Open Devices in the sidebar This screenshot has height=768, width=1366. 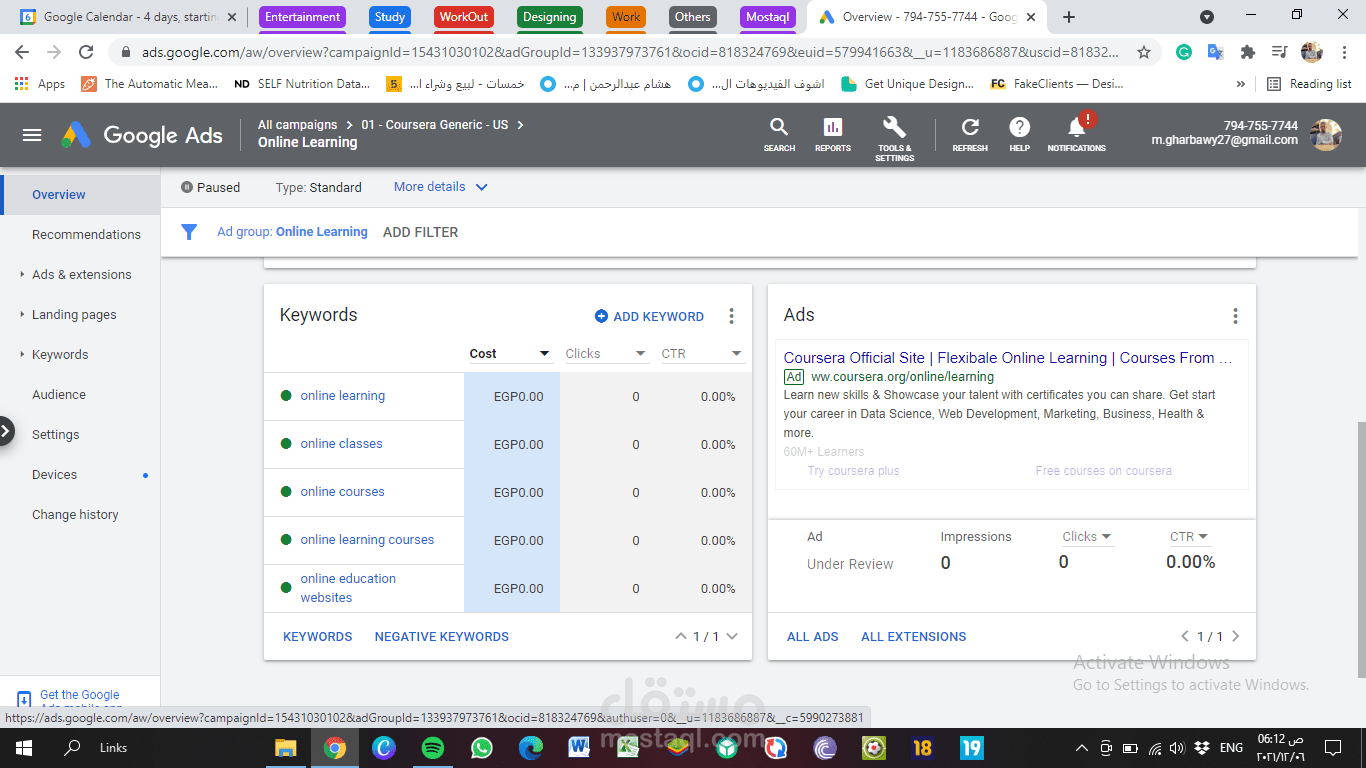tap(54, 474)
